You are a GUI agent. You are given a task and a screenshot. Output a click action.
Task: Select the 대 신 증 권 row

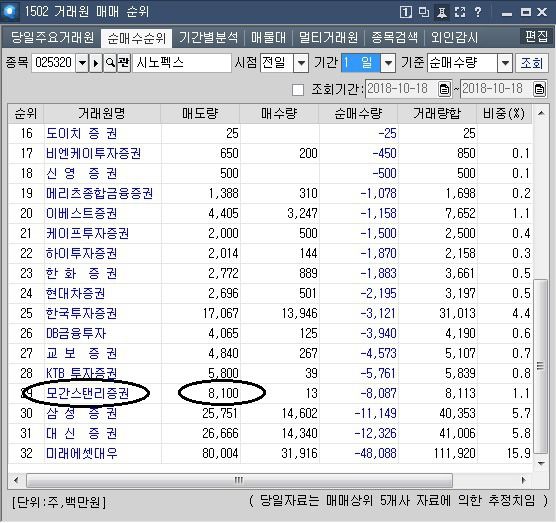point(270,433)
